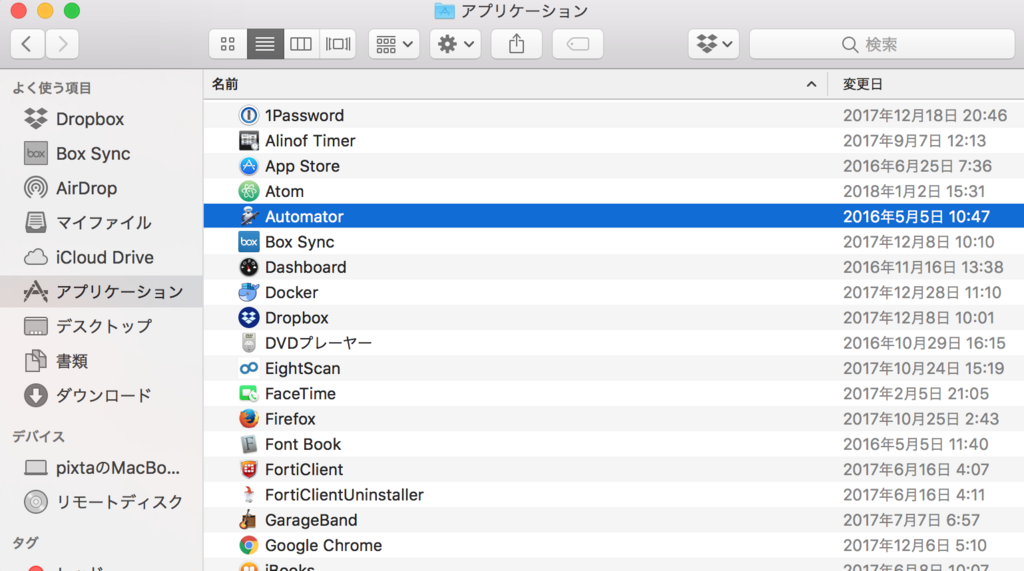
Task: Open Box Sync in the sidebar
Action: pos(101,154)
